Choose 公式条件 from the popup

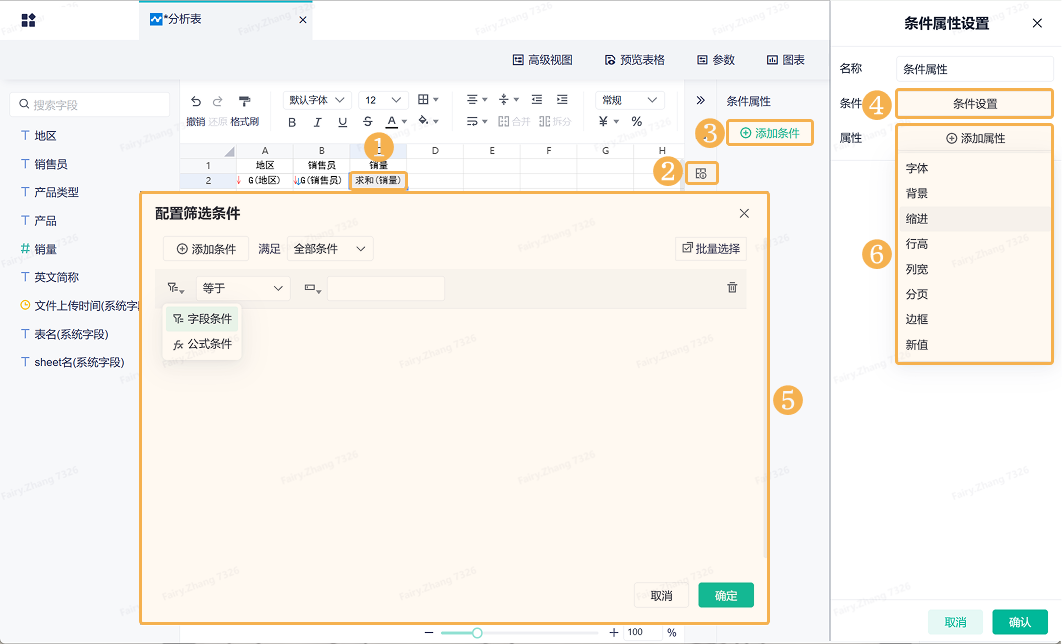202,344
